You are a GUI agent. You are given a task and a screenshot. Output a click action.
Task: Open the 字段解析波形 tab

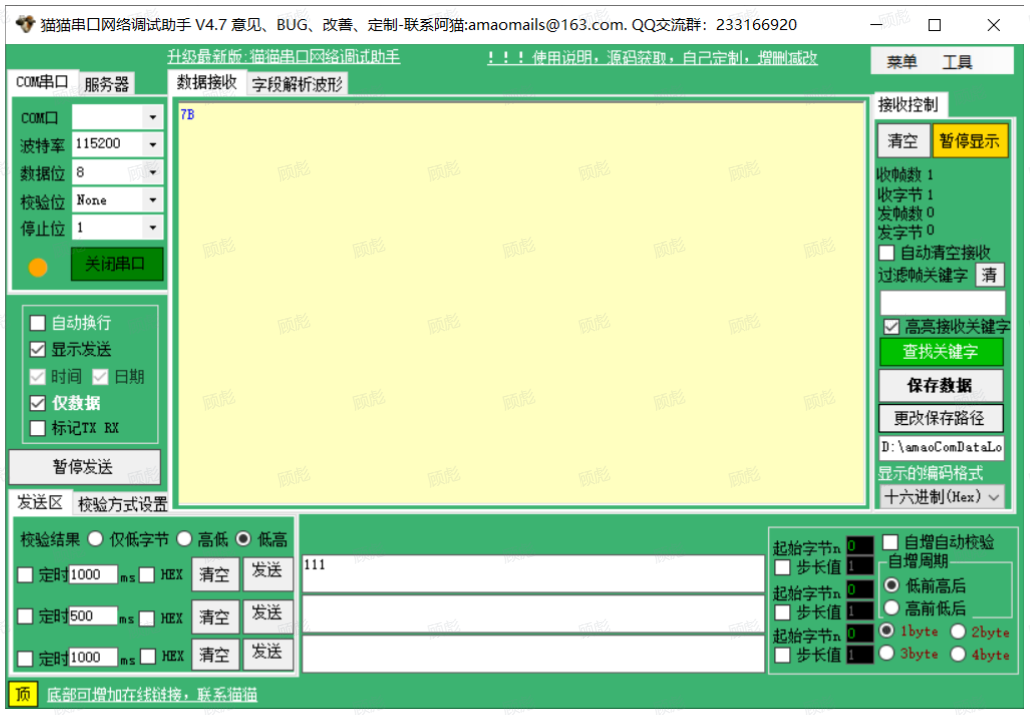coord(296,85)
